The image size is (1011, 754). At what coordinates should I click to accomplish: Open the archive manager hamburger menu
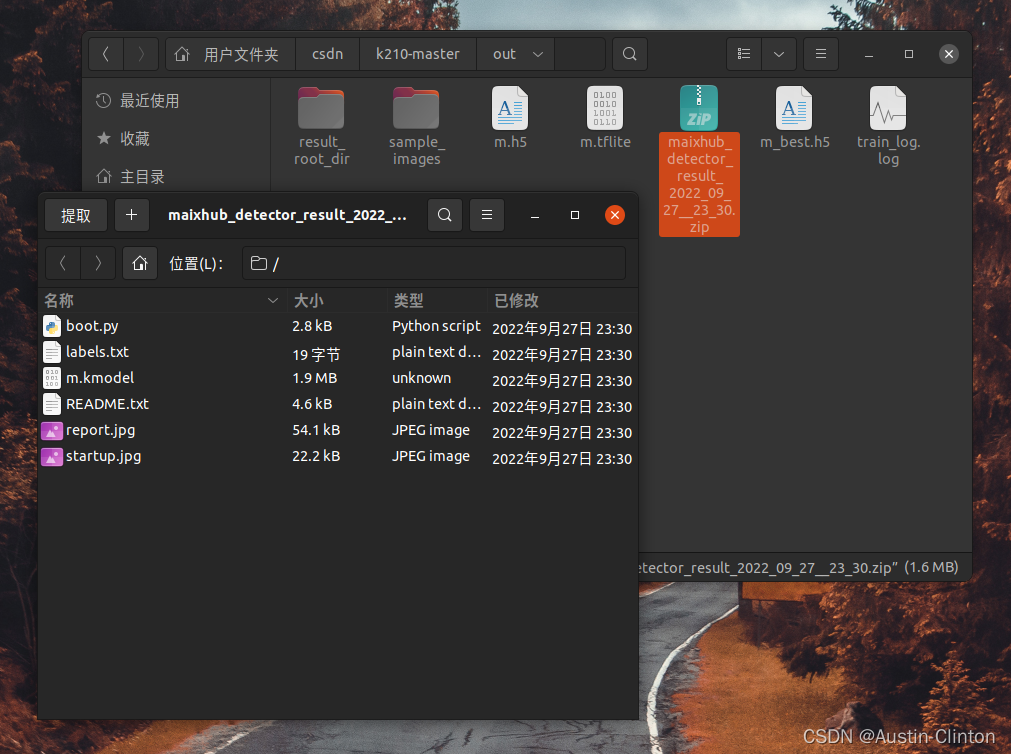(487, 215)
